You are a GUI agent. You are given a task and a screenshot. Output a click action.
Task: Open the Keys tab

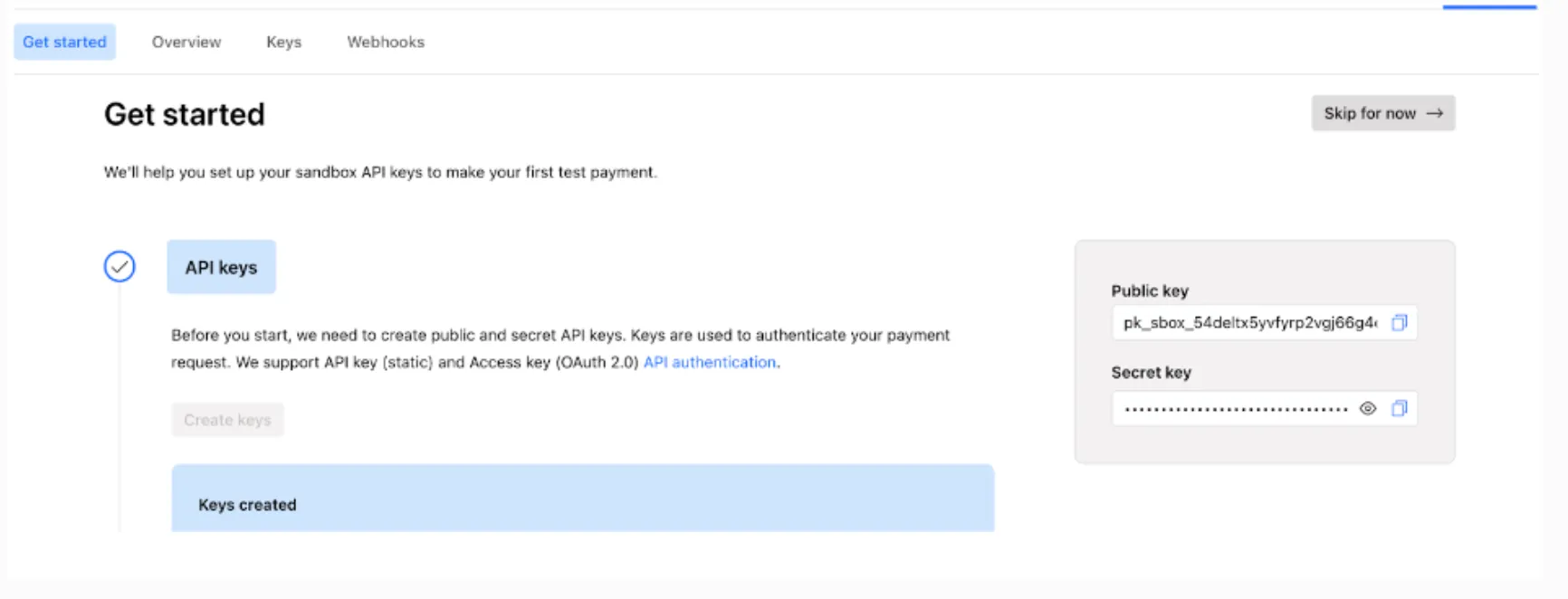(283, 42)
